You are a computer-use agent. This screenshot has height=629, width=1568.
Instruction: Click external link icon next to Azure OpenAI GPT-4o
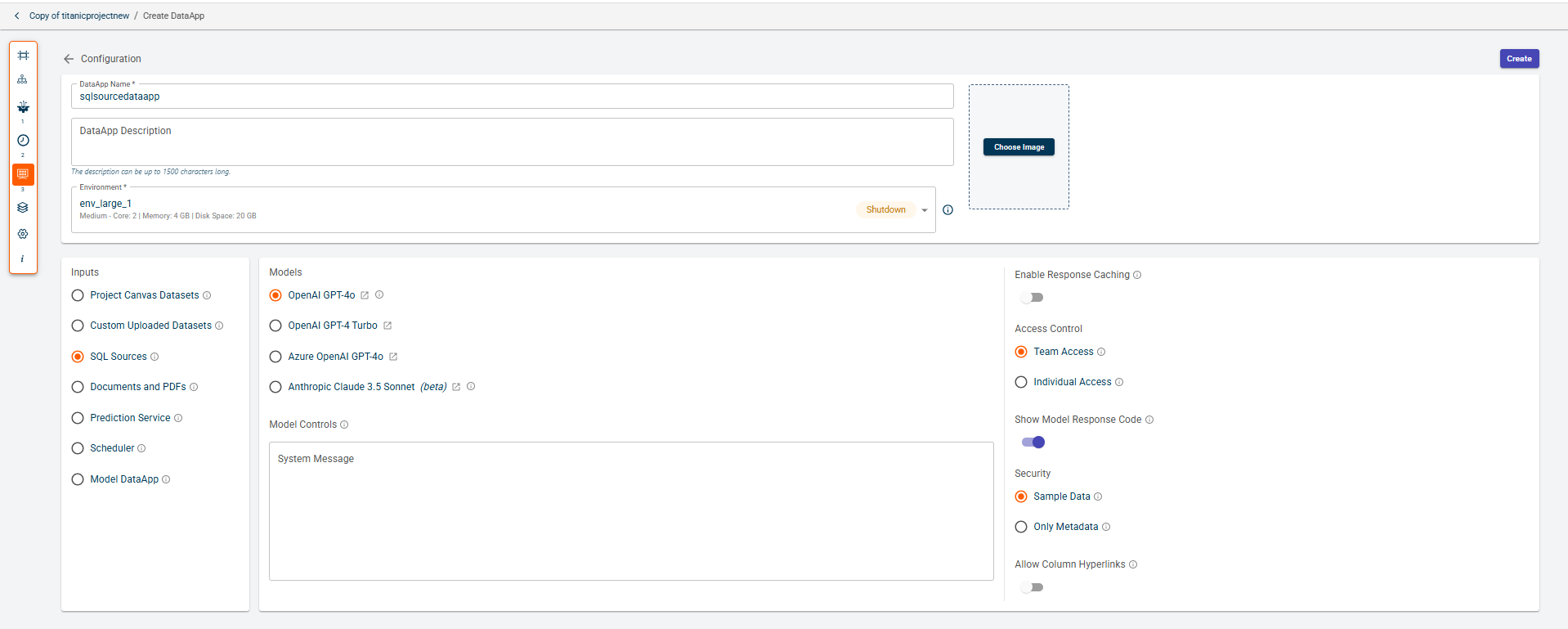pyautogui.click(x=393, y=357)
